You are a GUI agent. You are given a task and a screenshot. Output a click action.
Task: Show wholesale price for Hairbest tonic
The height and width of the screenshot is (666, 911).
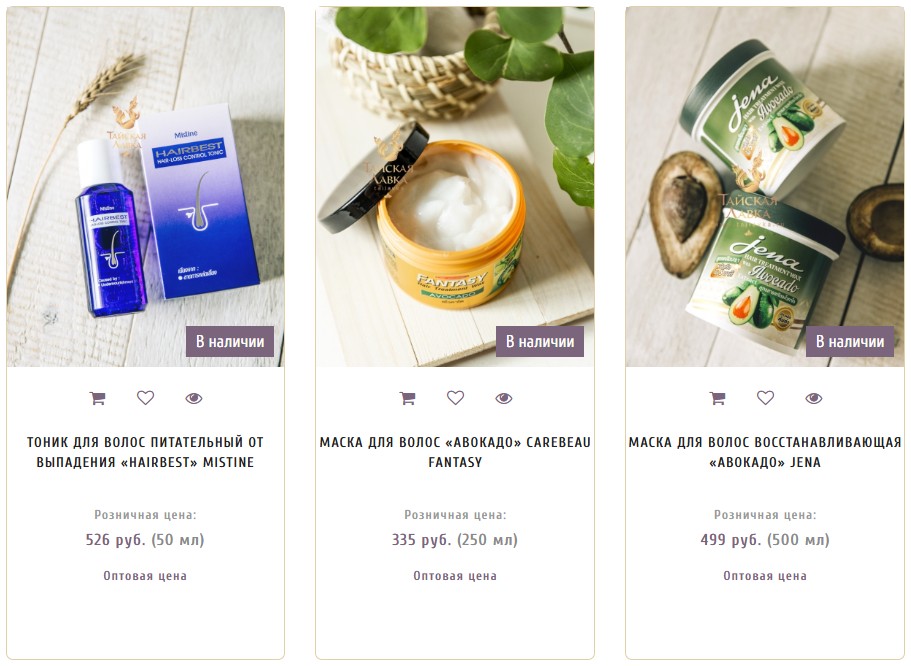pyautogui.click(x=145, y=576)
